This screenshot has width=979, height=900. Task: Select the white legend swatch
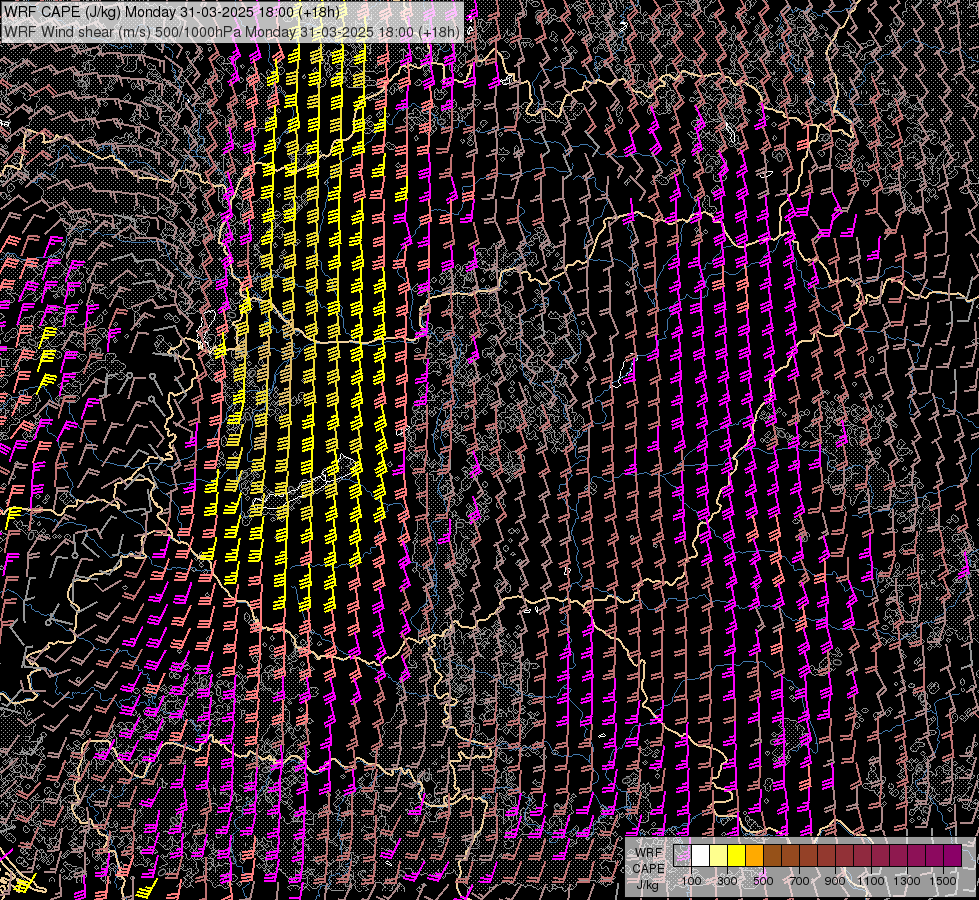tap(701, 855)
